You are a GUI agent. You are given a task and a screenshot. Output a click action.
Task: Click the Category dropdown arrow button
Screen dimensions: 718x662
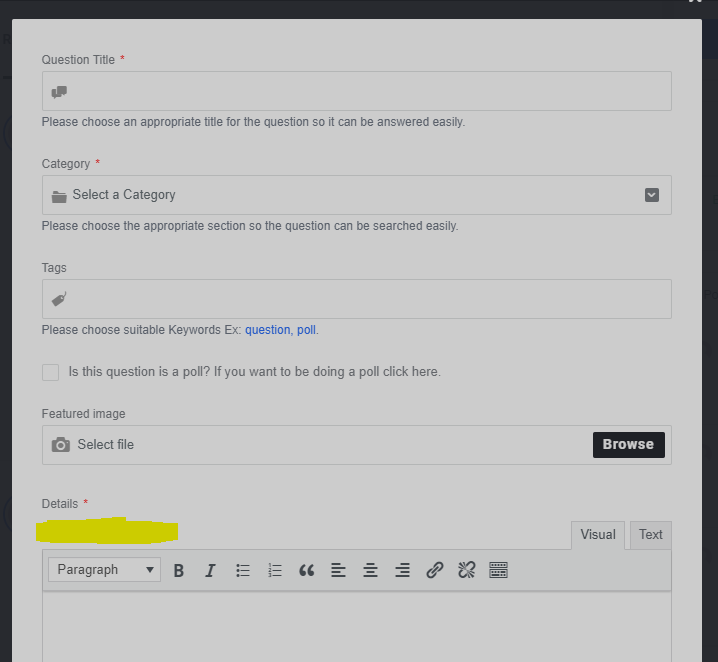652,195
